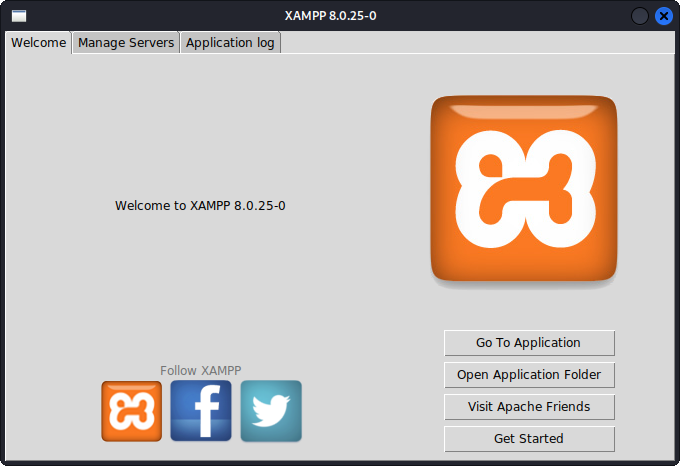Switch to the Manage Servers tab
The image size is (680, 466).
click(x=126, y=42)
